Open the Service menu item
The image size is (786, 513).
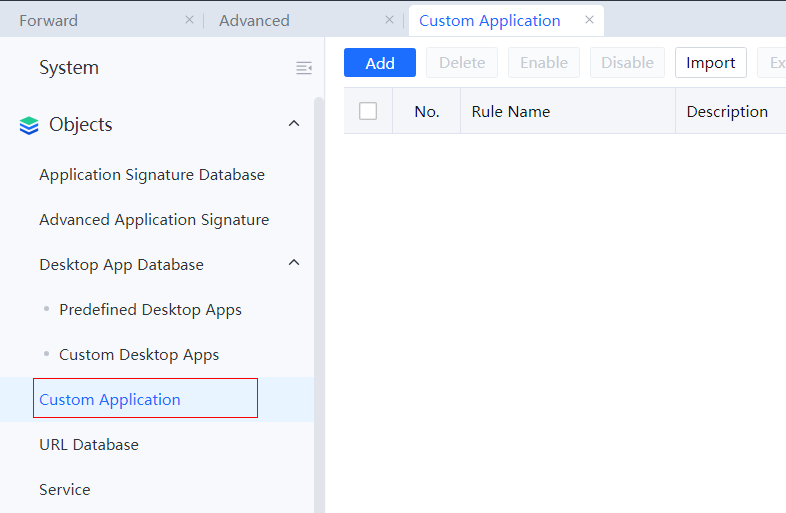coord(65,490)
